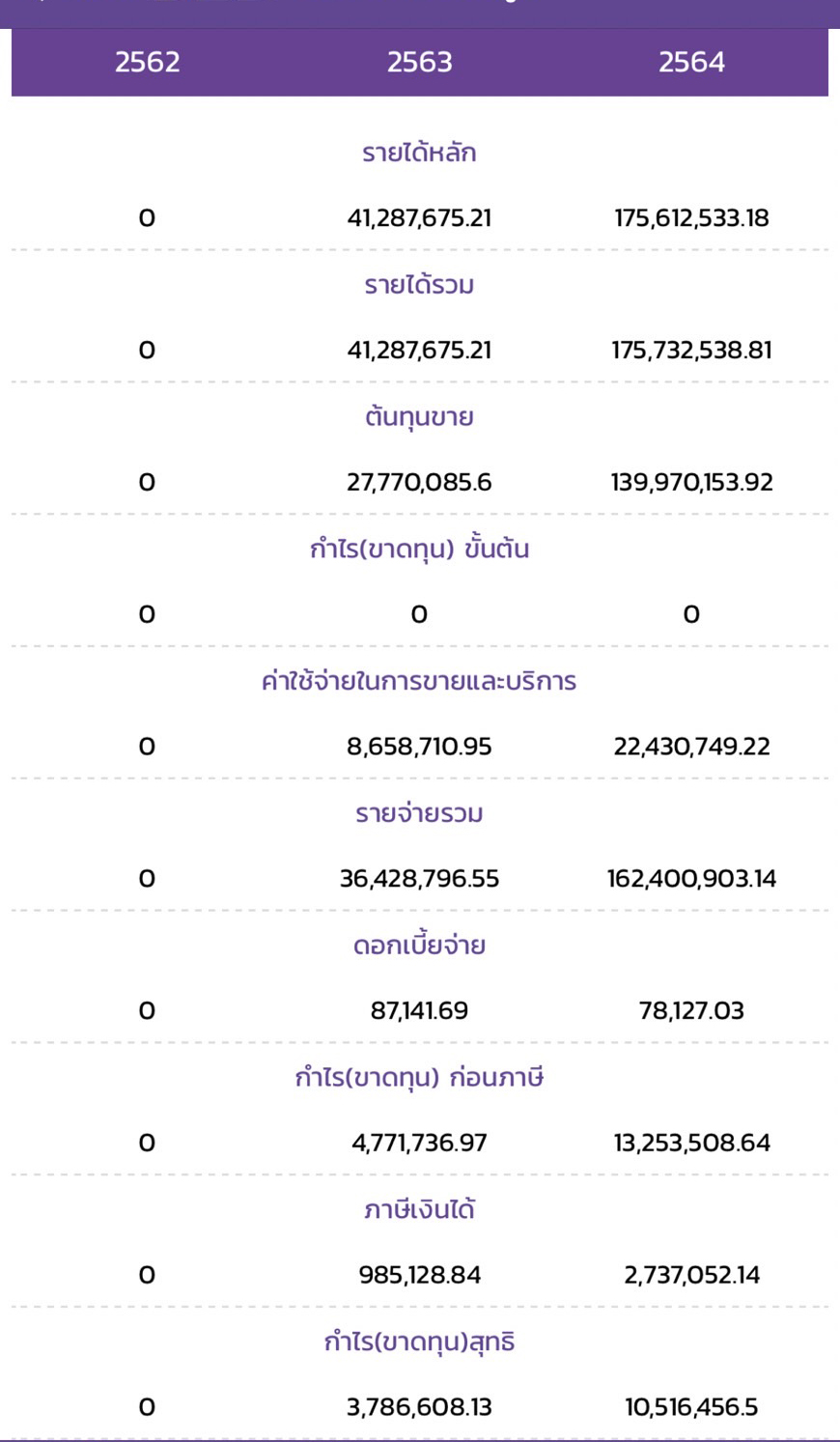Click the 27,770,085.6 cost of sales value
Viewport: 840px width, 1442px height.
419,482
